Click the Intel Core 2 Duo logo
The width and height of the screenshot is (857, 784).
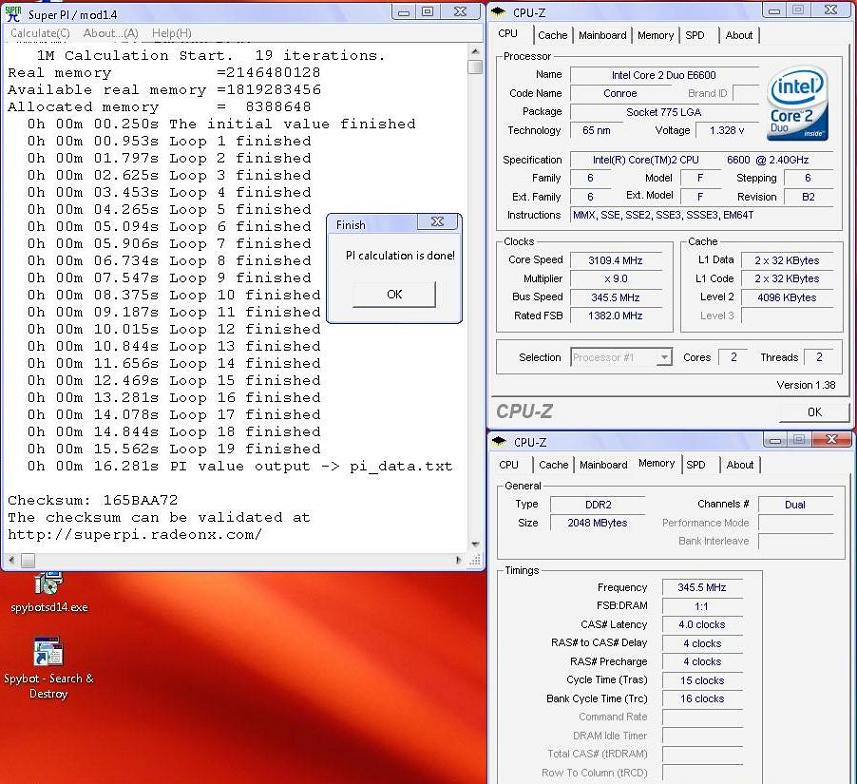798,104
